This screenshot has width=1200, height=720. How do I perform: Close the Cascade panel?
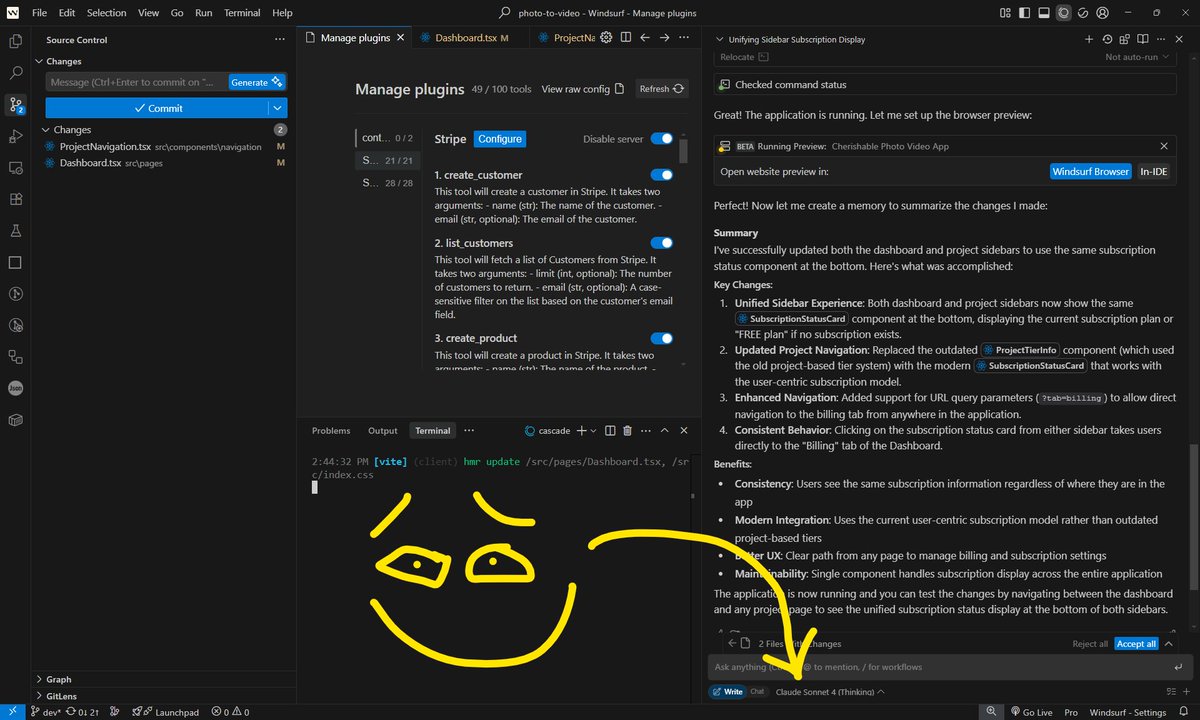coord(1178,40)
